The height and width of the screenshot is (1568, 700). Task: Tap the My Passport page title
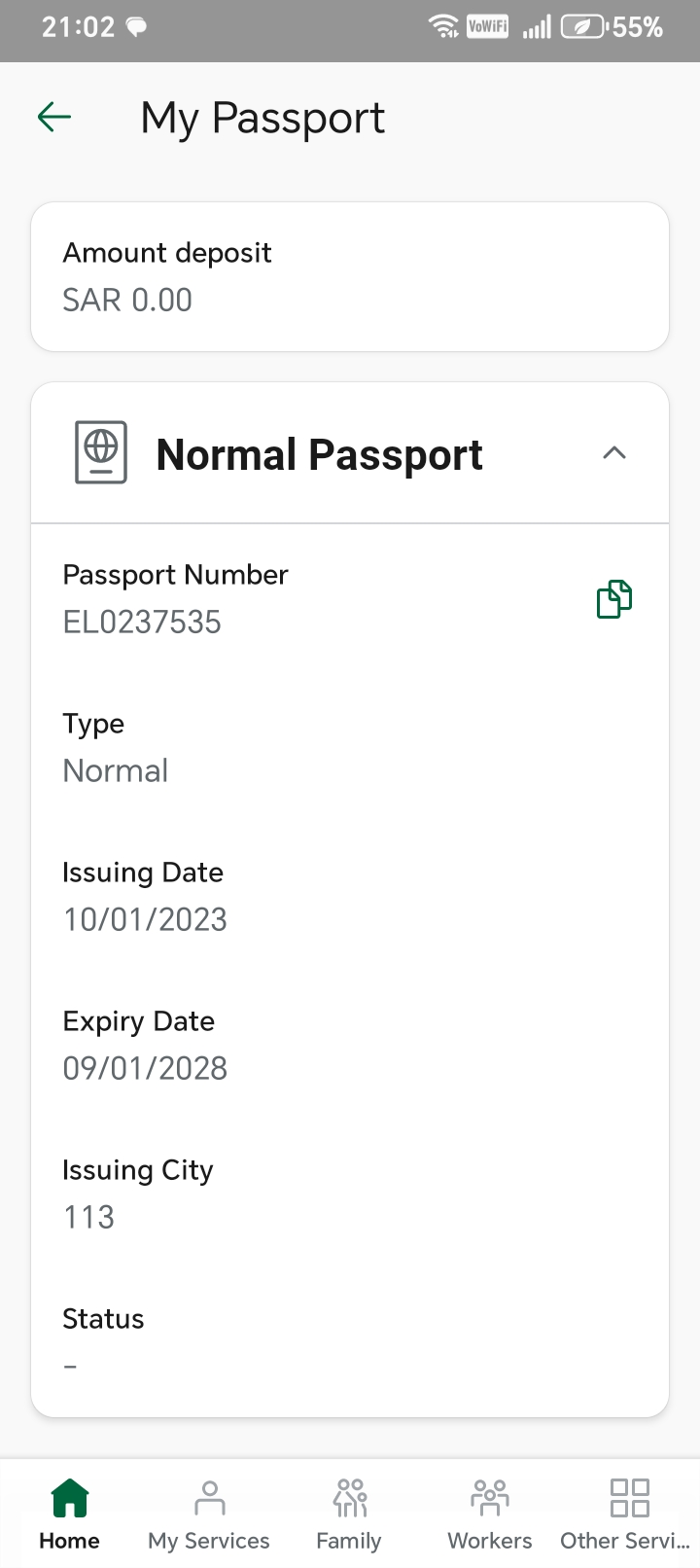(x=262, y=118)
